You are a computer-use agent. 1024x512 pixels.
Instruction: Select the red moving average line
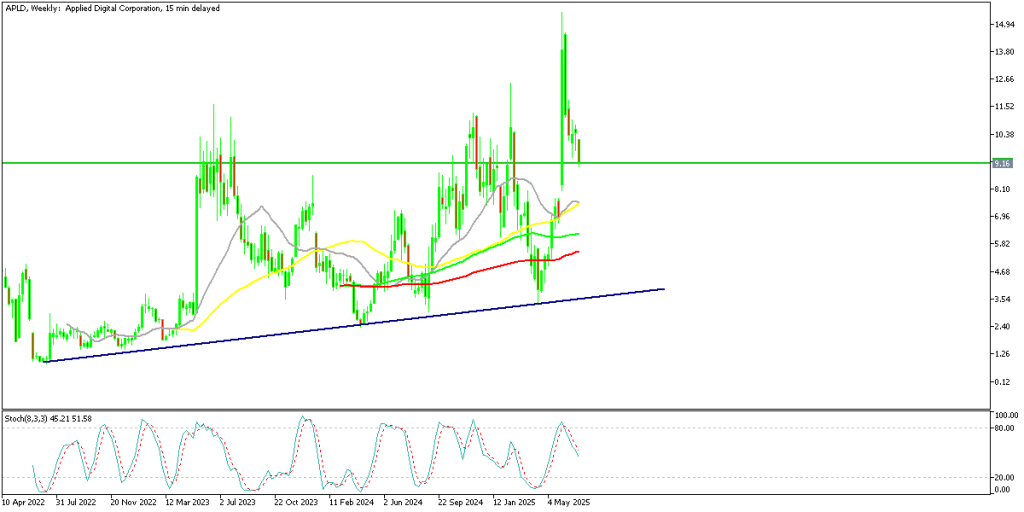pos(450,281)
